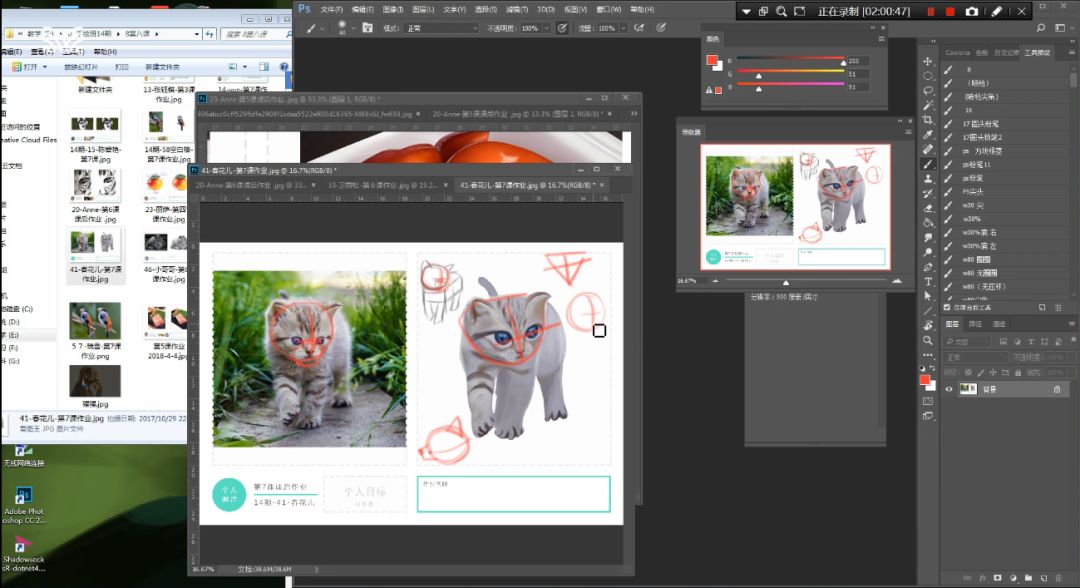The height and width of the screenshot is (588, 1080).
Task: Select the Type (T) tool
Action: (x=928, y=282)
